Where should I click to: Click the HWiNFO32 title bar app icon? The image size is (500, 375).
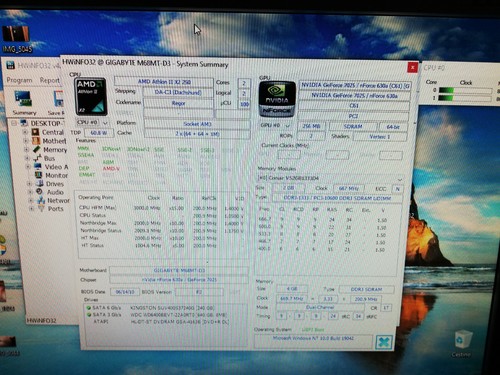11,65
